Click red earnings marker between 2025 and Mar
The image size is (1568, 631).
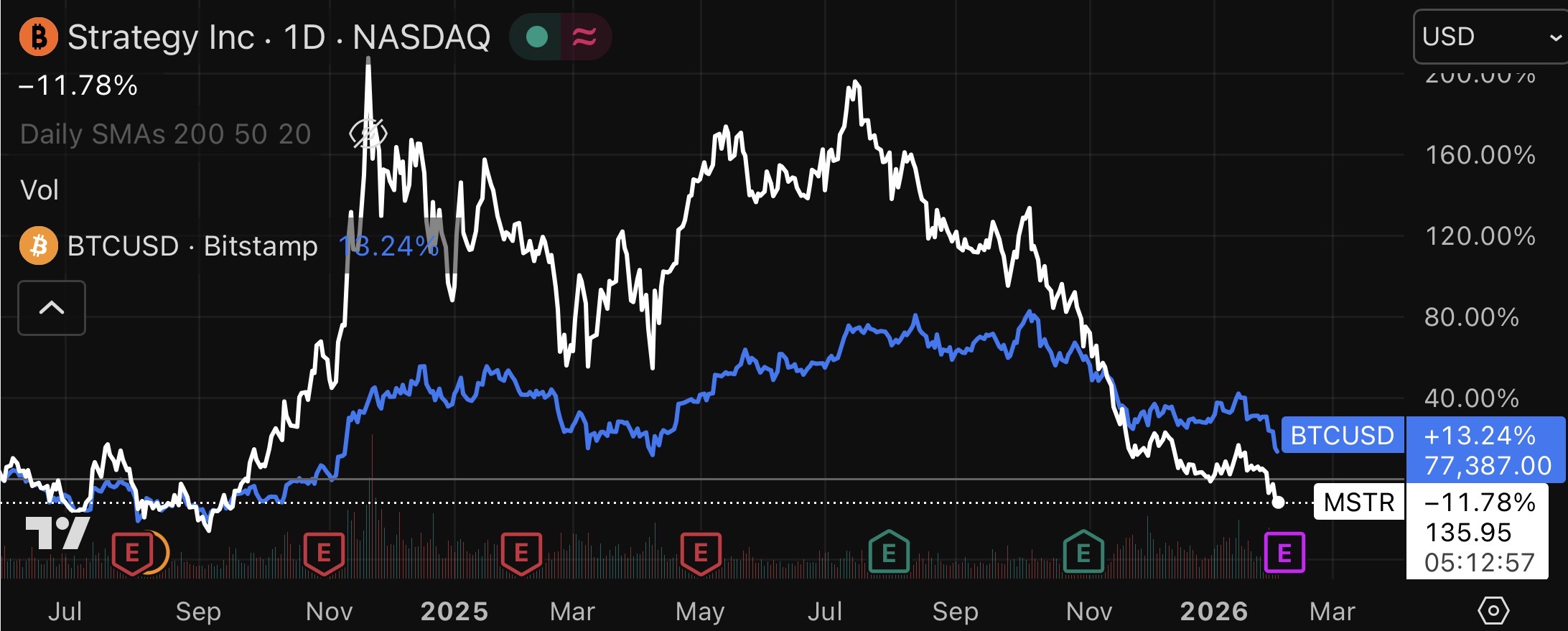[x=521, y=553]
